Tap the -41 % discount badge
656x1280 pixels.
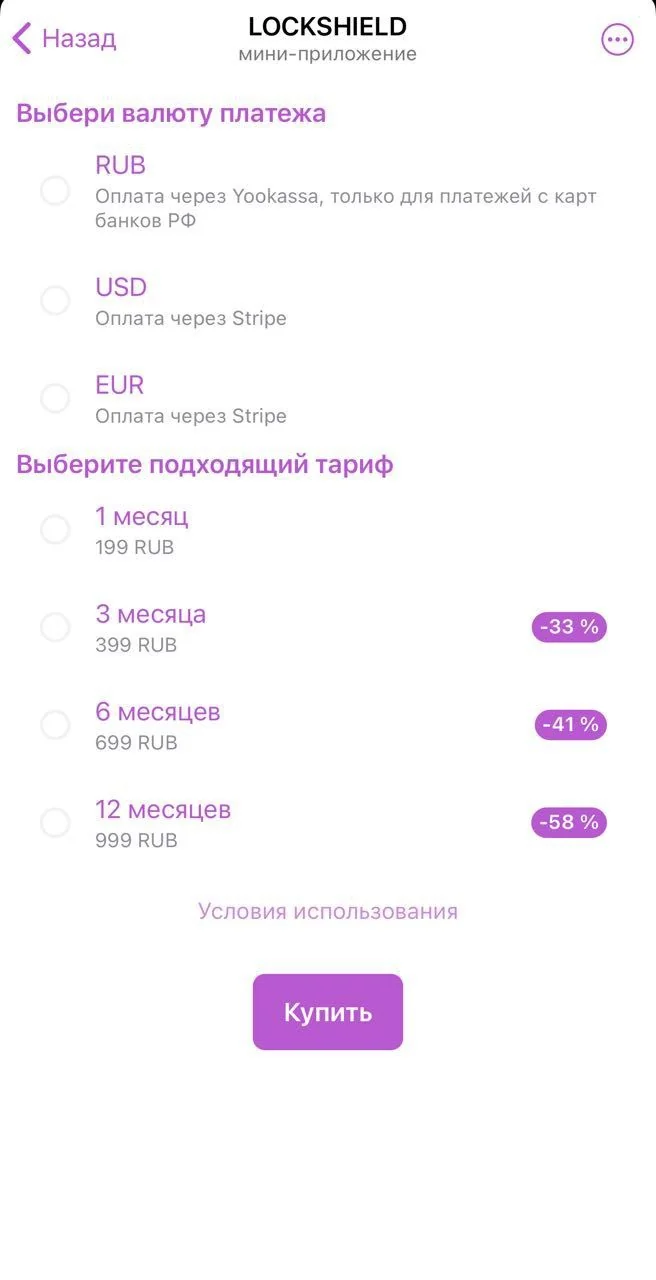pyautogui.click(x=571, y=725)
